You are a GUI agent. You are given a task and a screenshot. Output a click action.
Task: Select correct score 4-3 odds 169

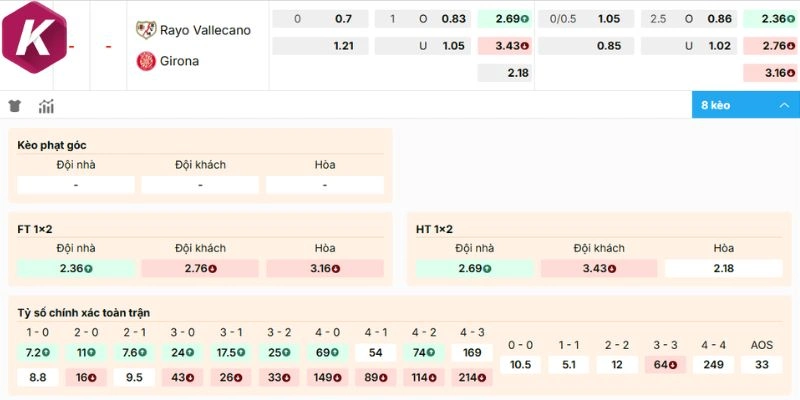[472, 353]
